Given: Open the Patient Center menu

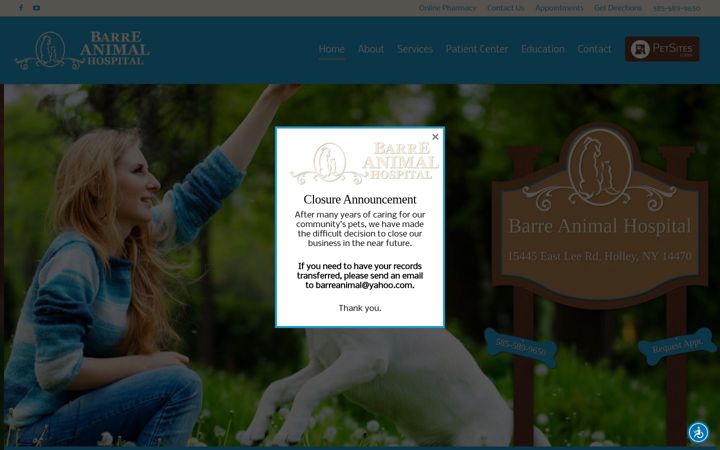Looking at the screenshot, I should coord(477,49).
